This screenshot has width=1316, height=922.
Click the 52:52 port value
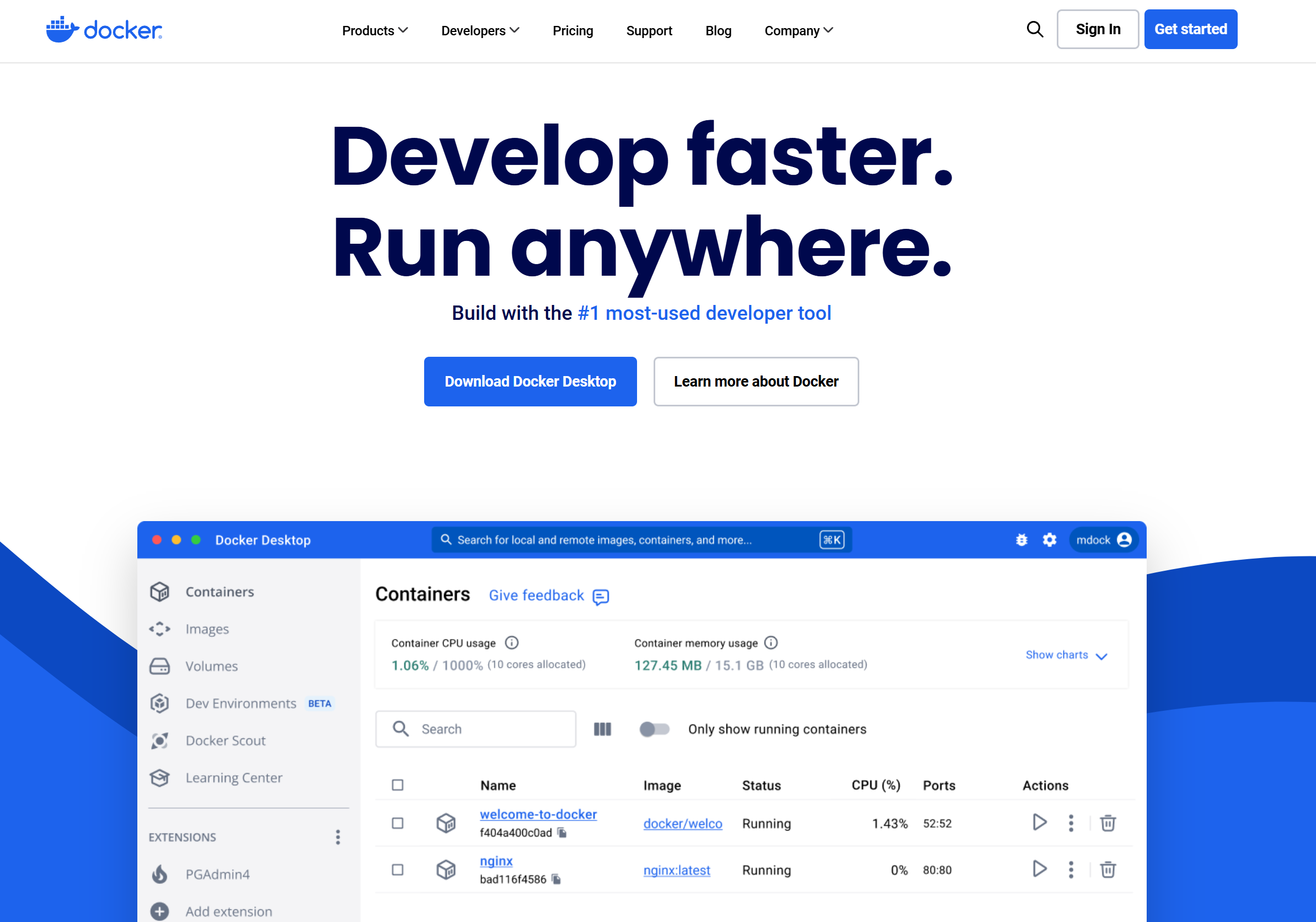coord(937,823)
